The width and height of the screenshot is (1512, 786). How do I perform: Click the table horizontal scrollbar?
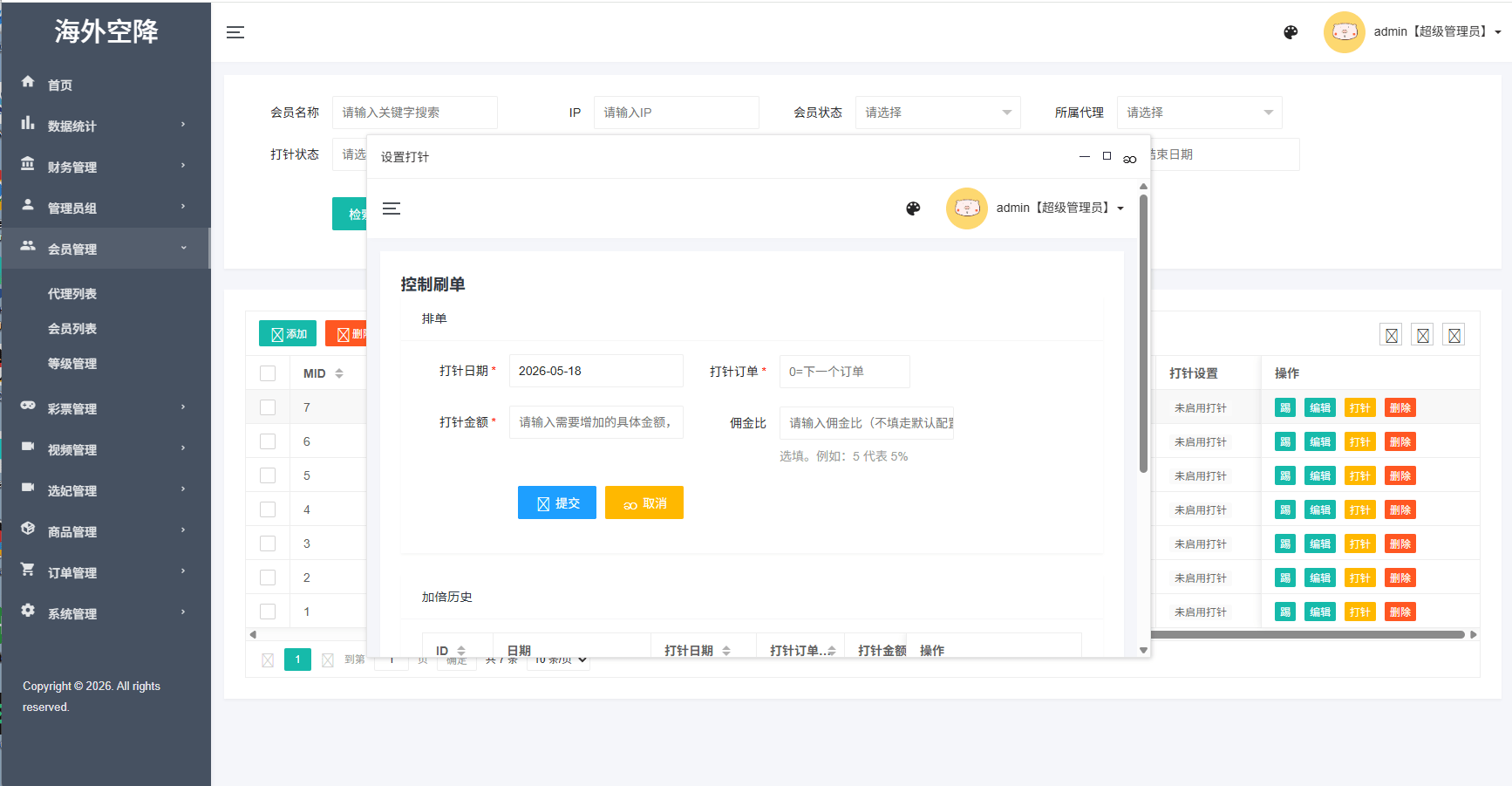(x=1308, y=634)
